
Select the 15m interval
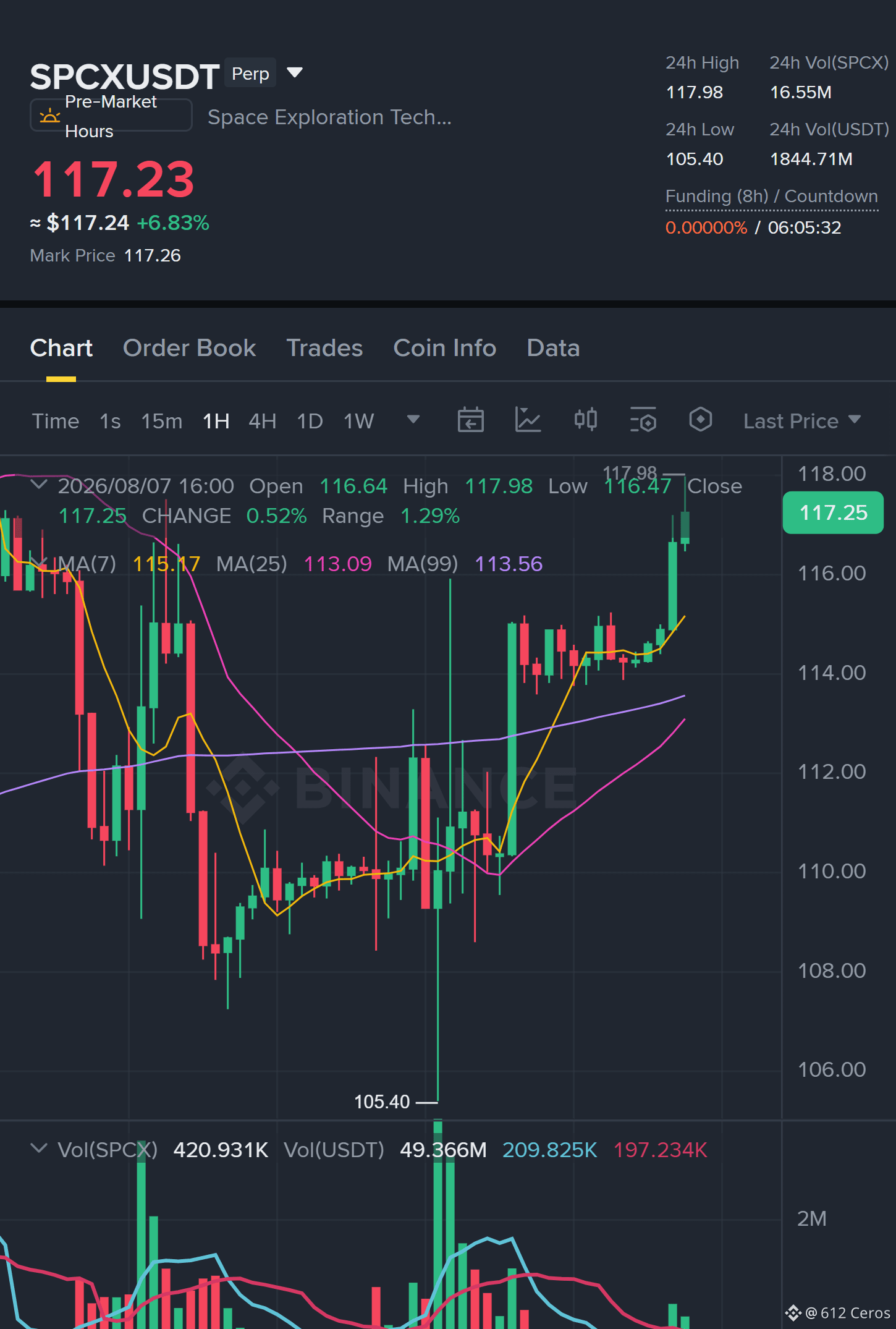162,421
